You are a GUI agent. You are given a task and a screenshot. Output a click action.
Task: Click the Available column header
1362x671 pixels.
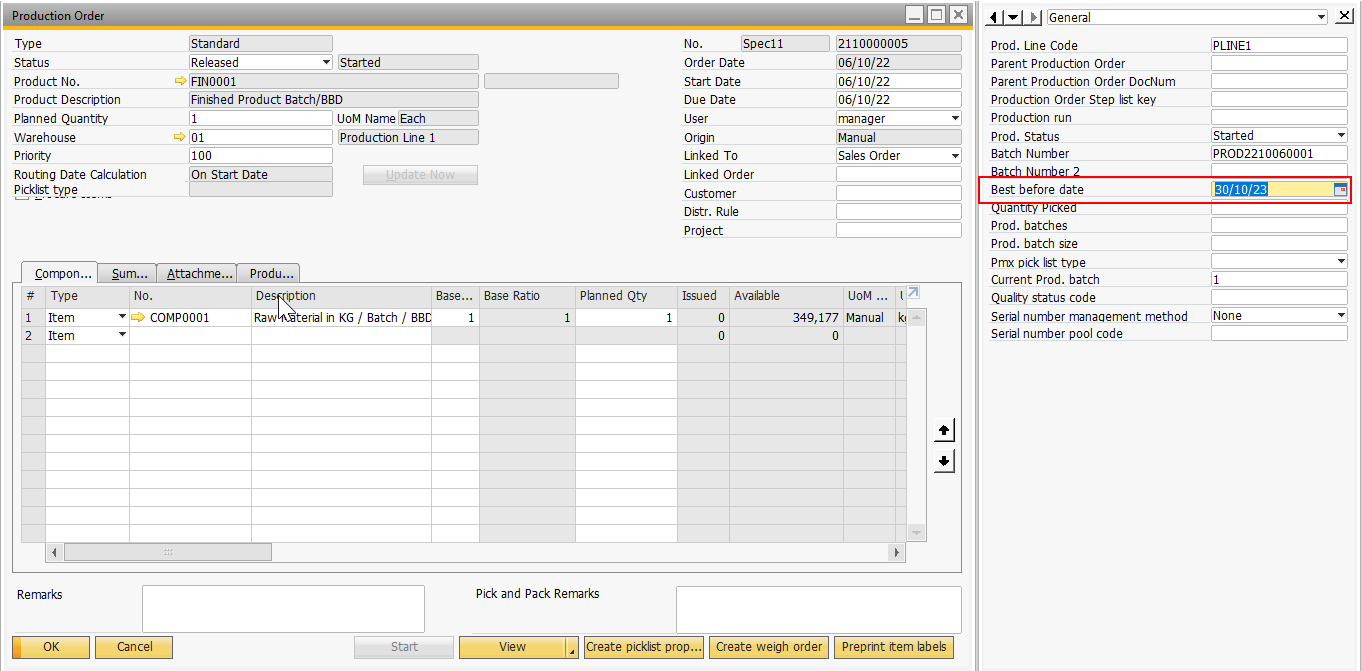pyautogui.click(x=786, y=296)
